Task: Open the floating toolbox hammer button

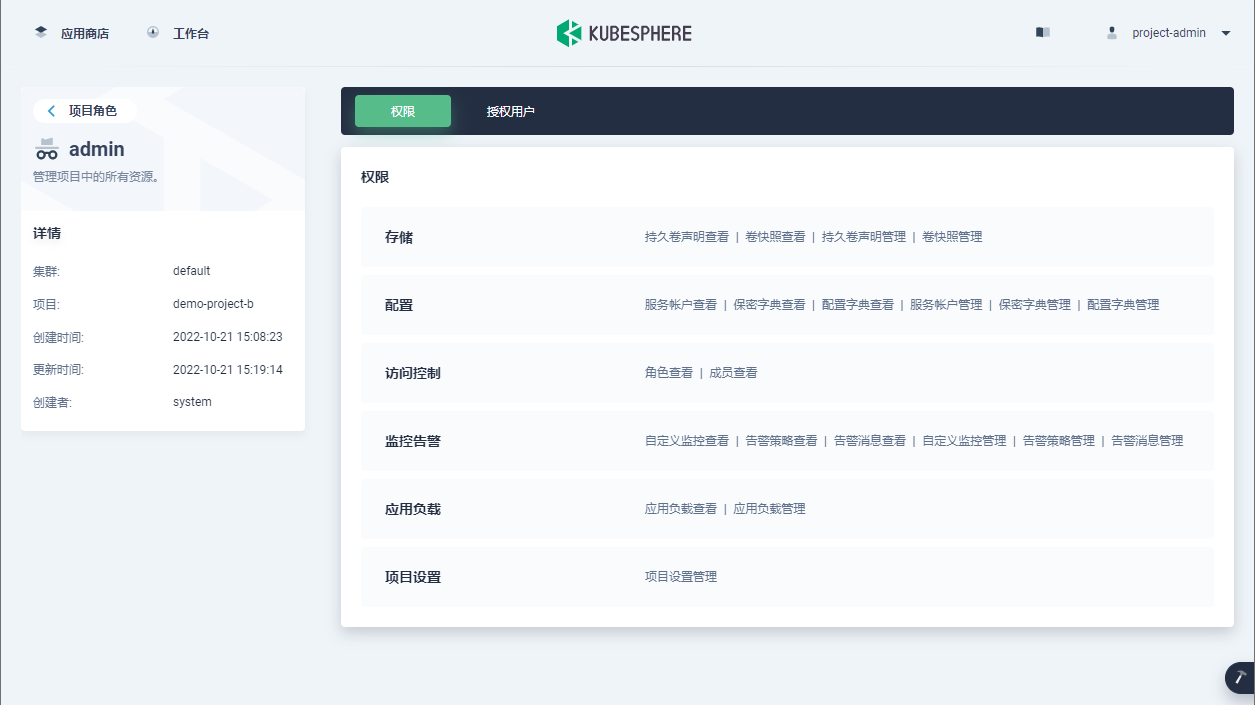Action: click(1241, 677)
